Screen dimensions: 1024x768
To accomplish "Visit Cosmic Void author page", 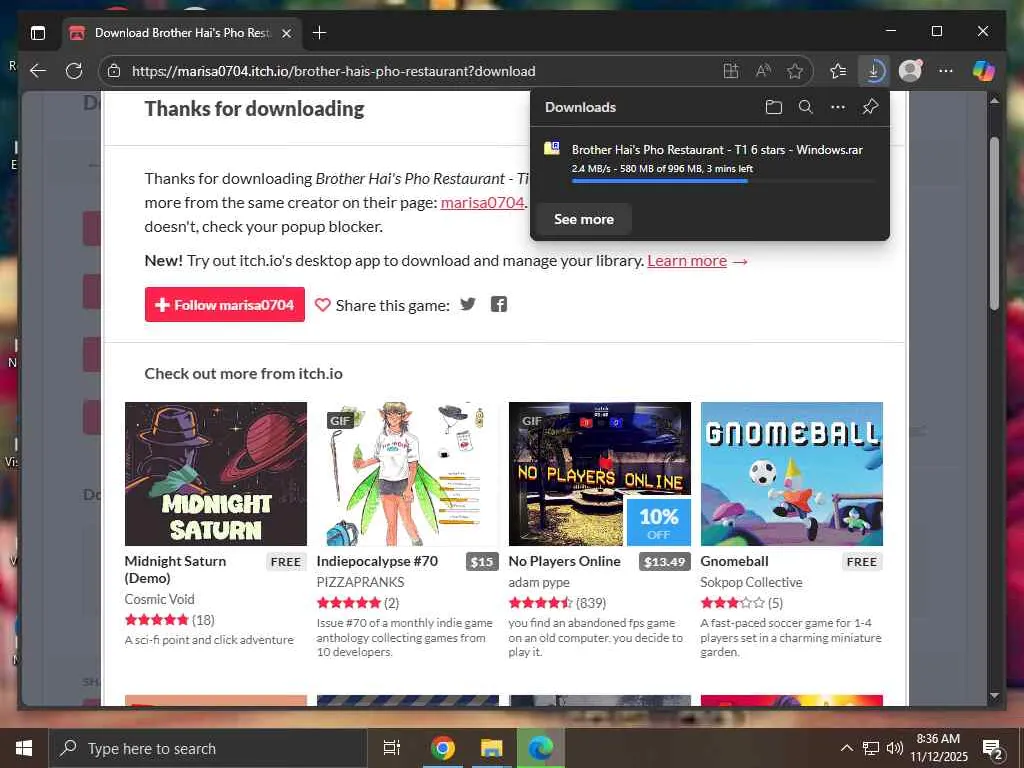I will coord(159,599).
